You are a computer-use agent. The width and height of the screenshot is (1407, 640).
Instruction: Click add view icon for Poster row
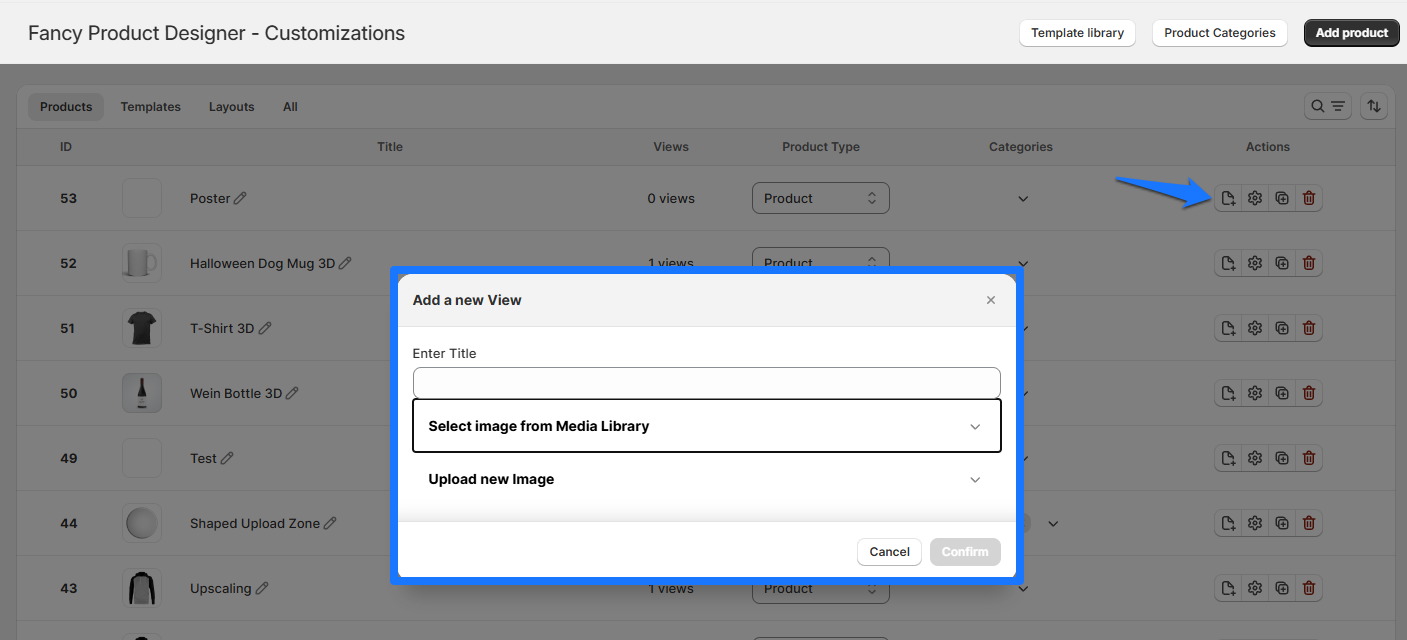(x=1228, y=198)
